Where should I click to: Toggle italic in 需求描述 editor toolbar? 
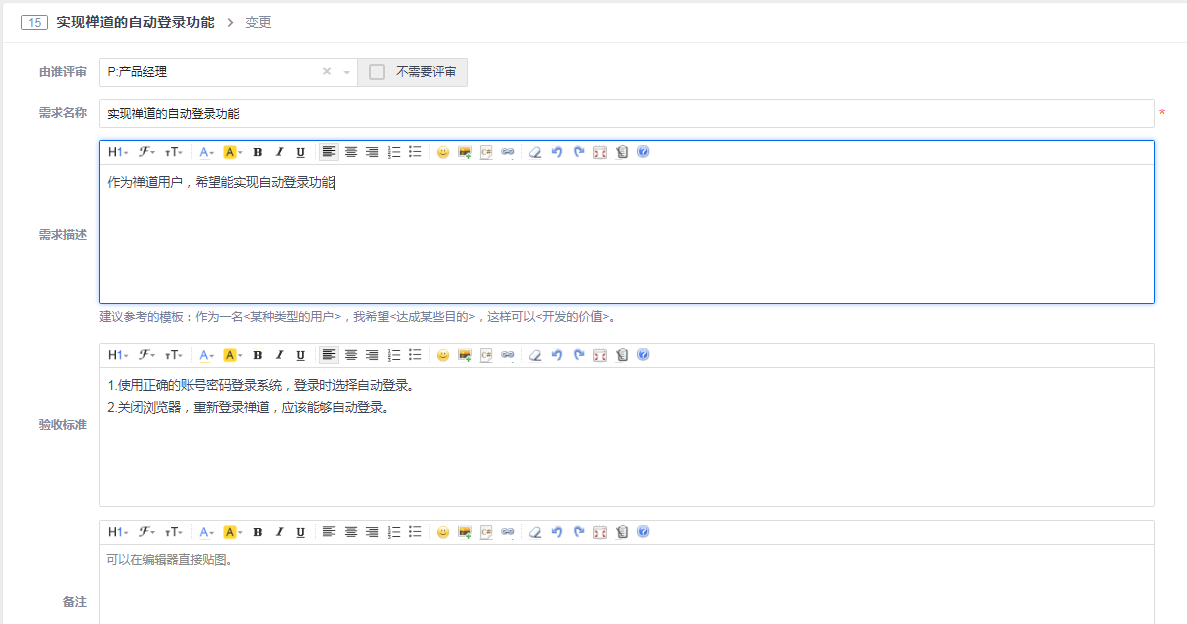[x=279, y=152]
